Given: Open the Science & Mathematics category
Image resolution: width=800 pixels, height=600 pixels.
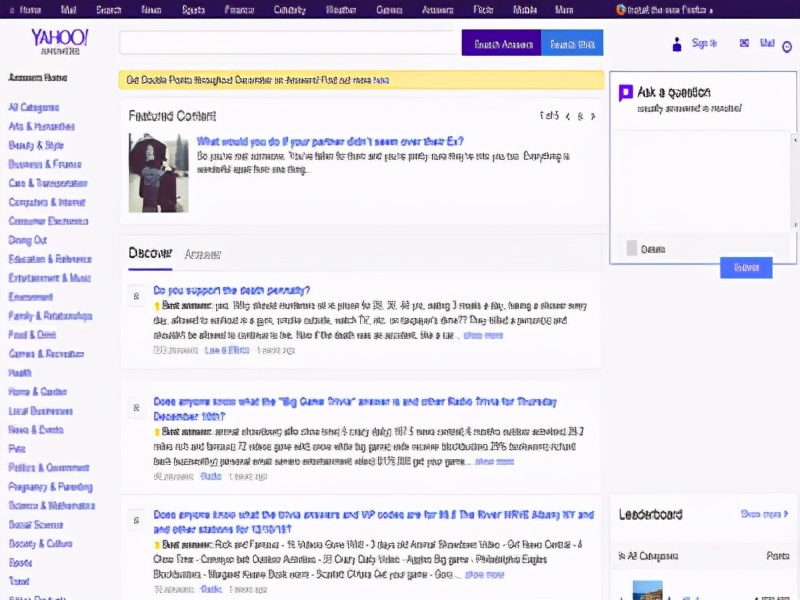Looking at the screenshot, I should click(x=52, y=505).
